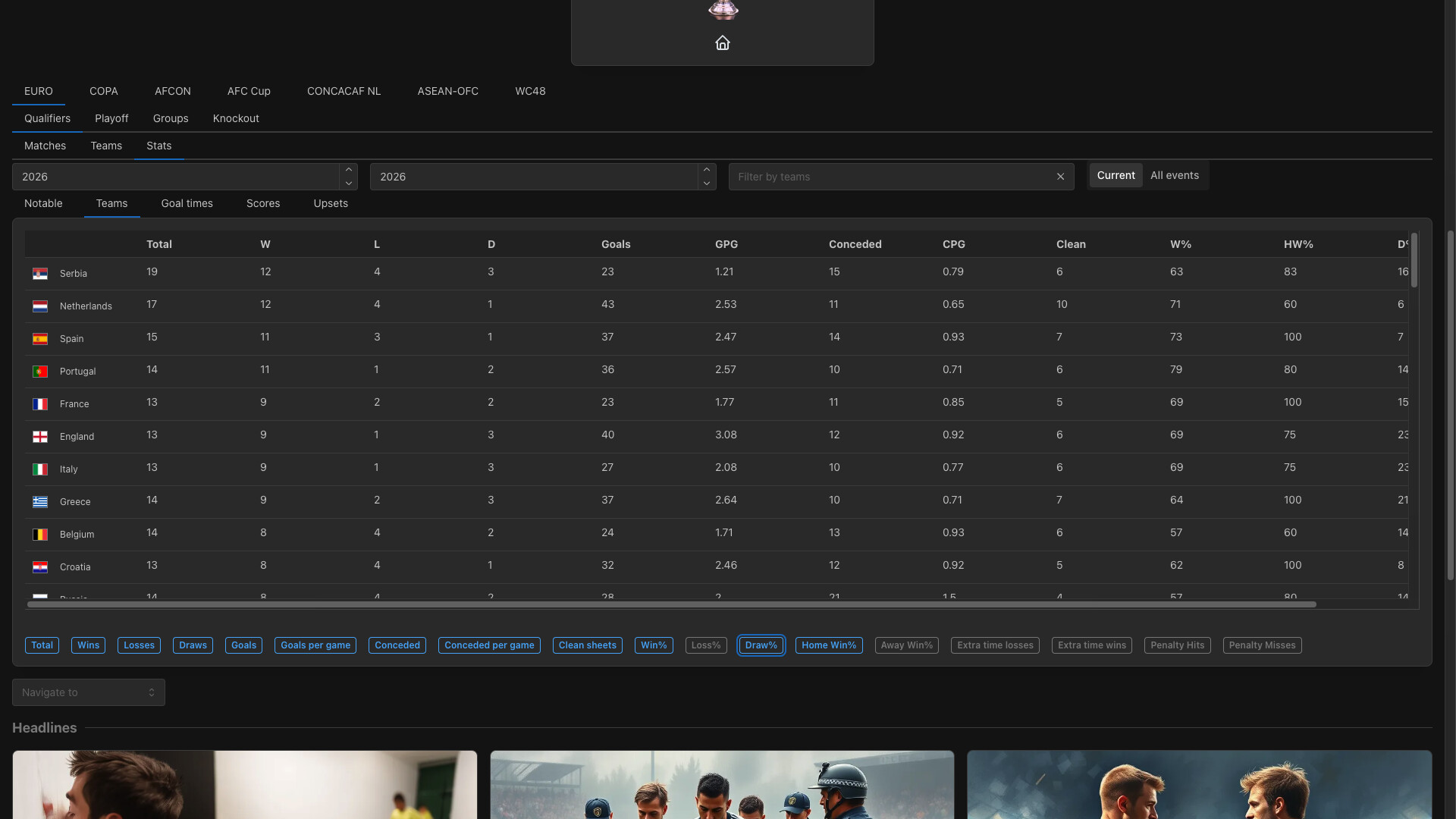
Task: Click the Netherlands flag icon
Action: 40,306
